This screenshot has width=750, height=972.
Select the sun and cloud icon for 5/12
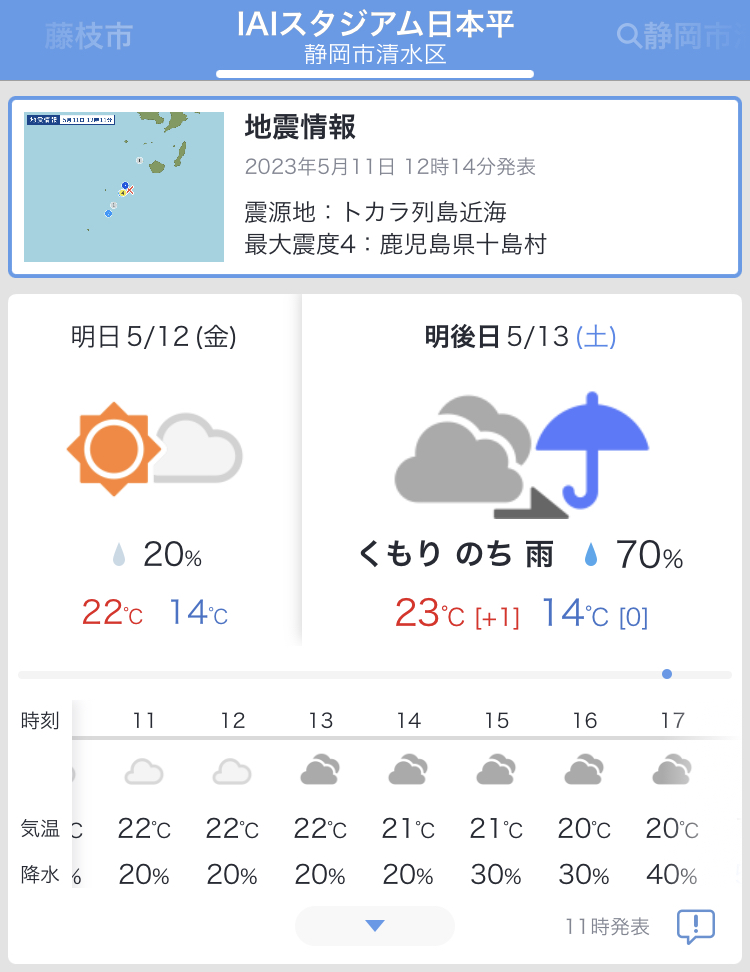tap(154, 449)
